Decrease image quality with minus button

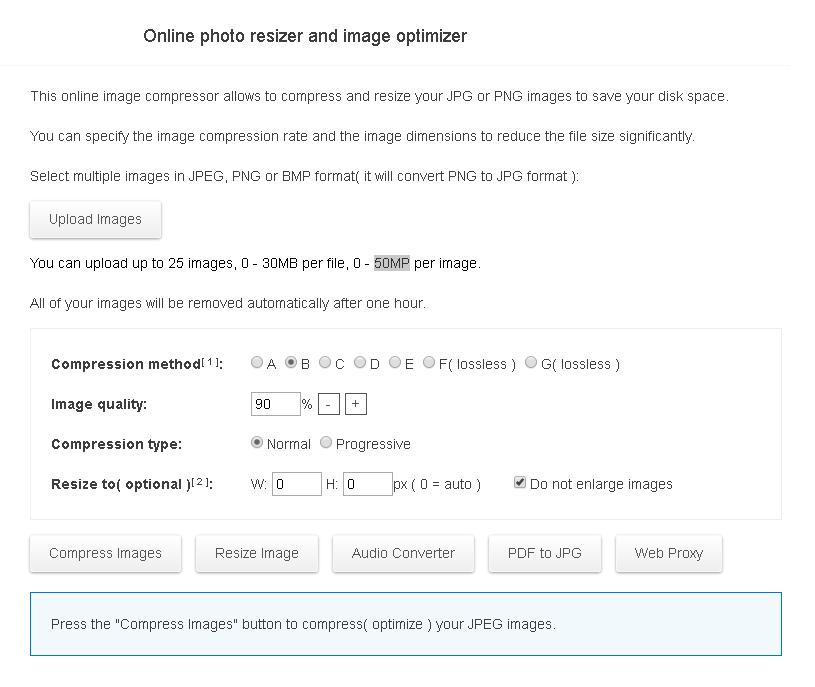click(327, 404)
